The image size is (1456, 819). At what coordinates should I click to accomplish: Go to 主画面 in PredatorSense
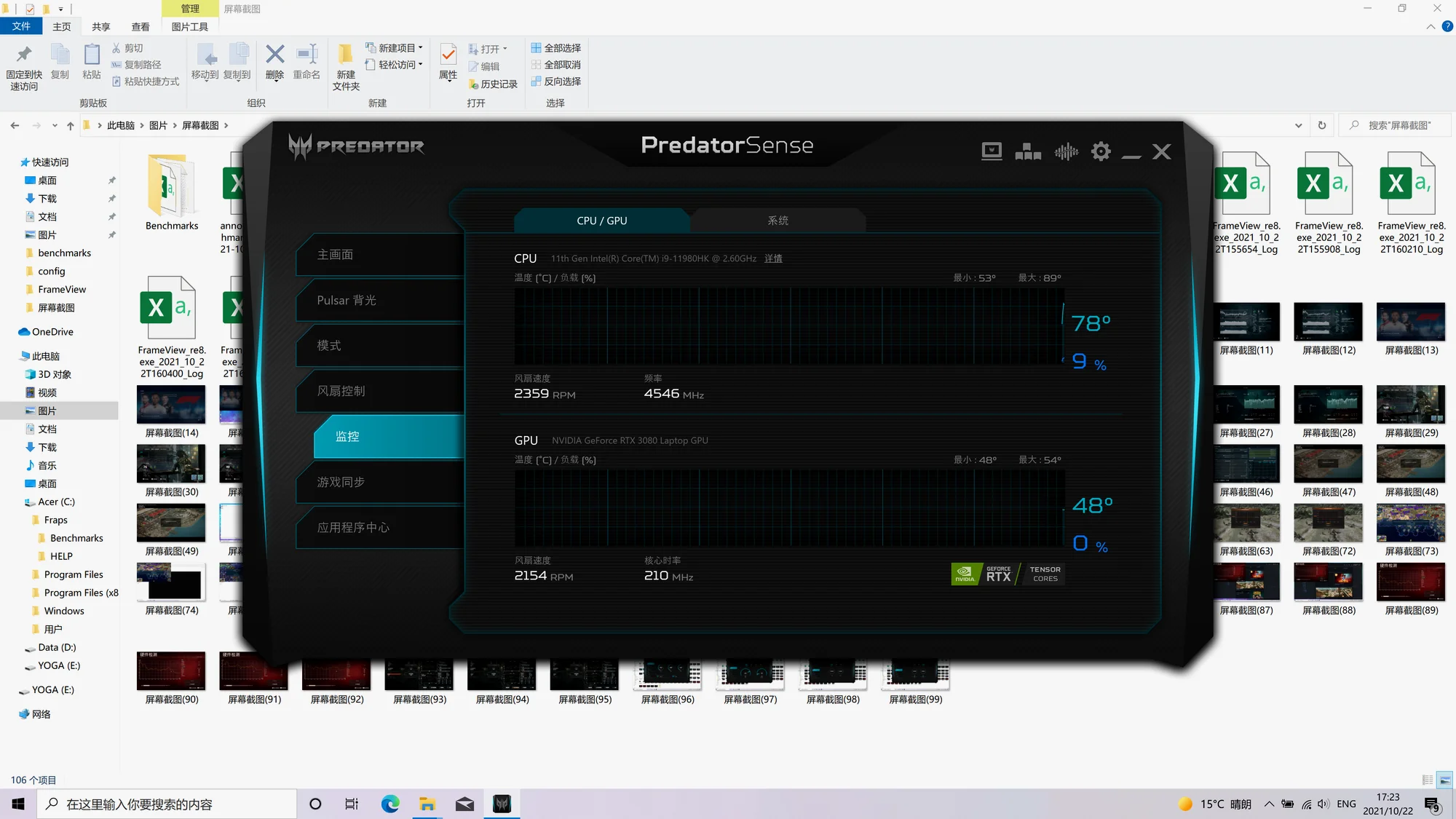click(380, 255)
